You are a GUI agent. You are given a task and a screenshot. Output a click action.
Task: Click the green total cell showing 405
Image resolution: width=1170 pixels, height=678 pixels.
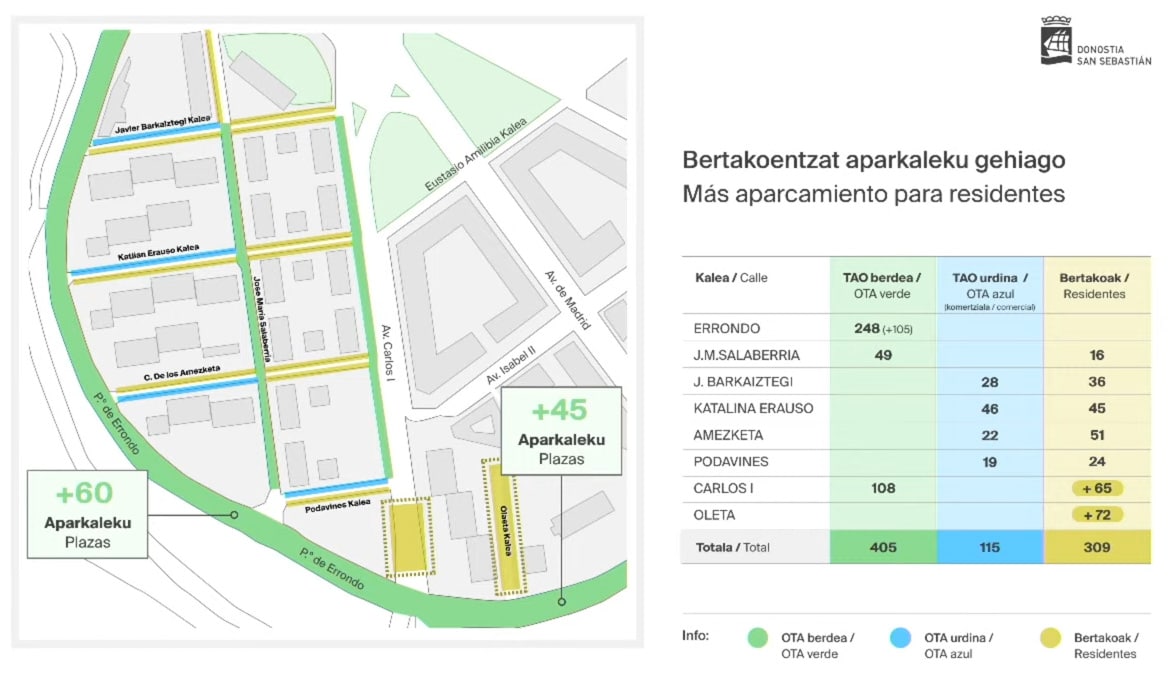coord(882,547)
